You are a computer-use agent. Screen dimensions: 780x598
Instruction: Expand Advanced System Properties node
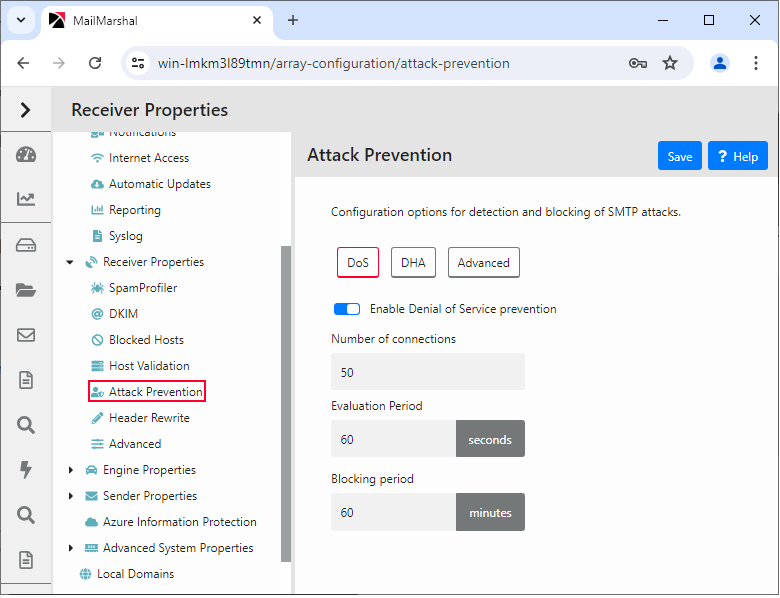pos(70,548)
